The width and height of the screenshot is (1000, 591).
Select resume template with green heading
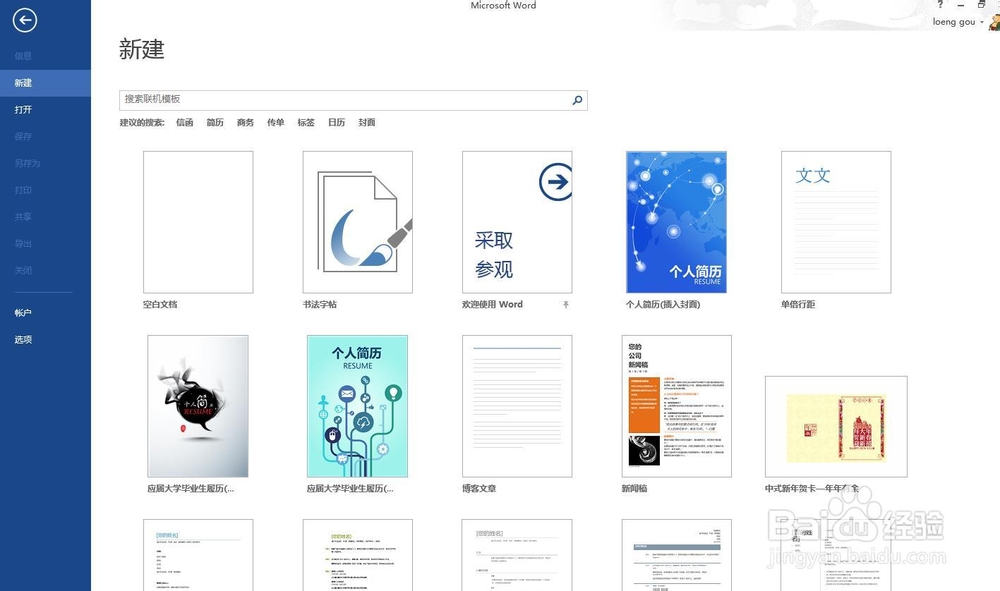pyautogui.click(x=358, y=555)
